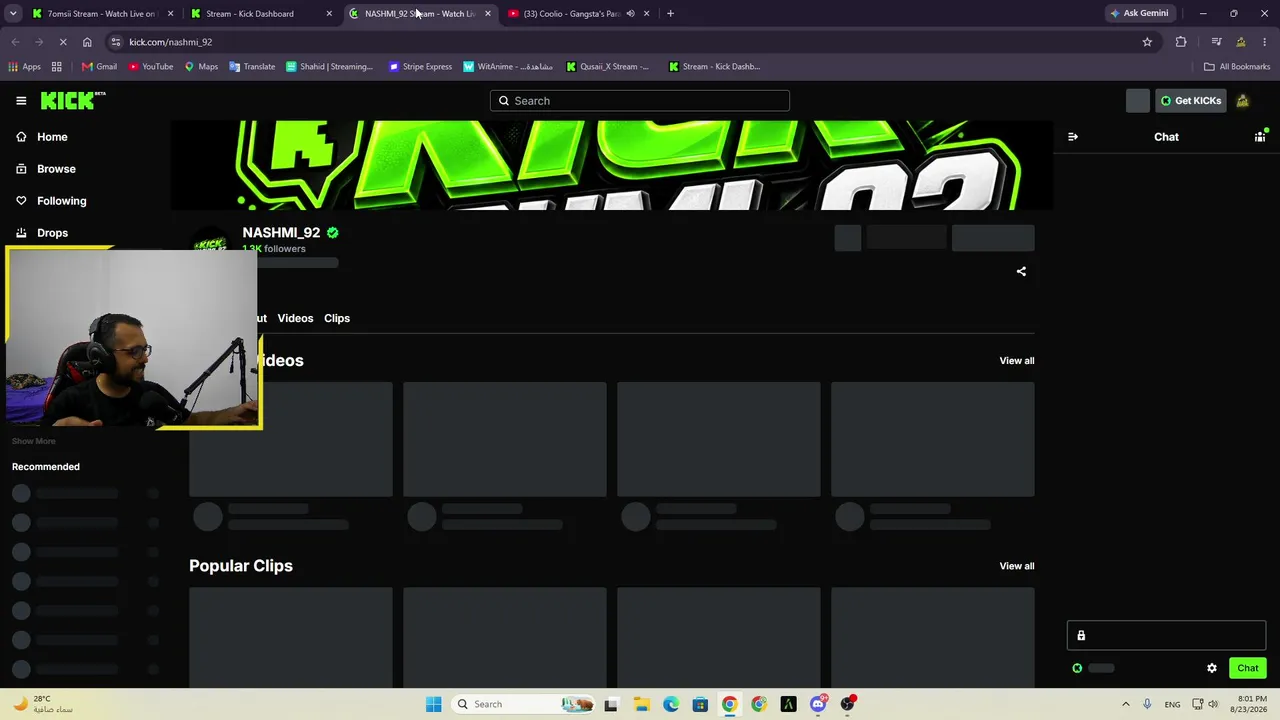Close the Stream - Kick Dashboard tab
This screenshot has height=720, width=1280.
[x=329, y=14]
